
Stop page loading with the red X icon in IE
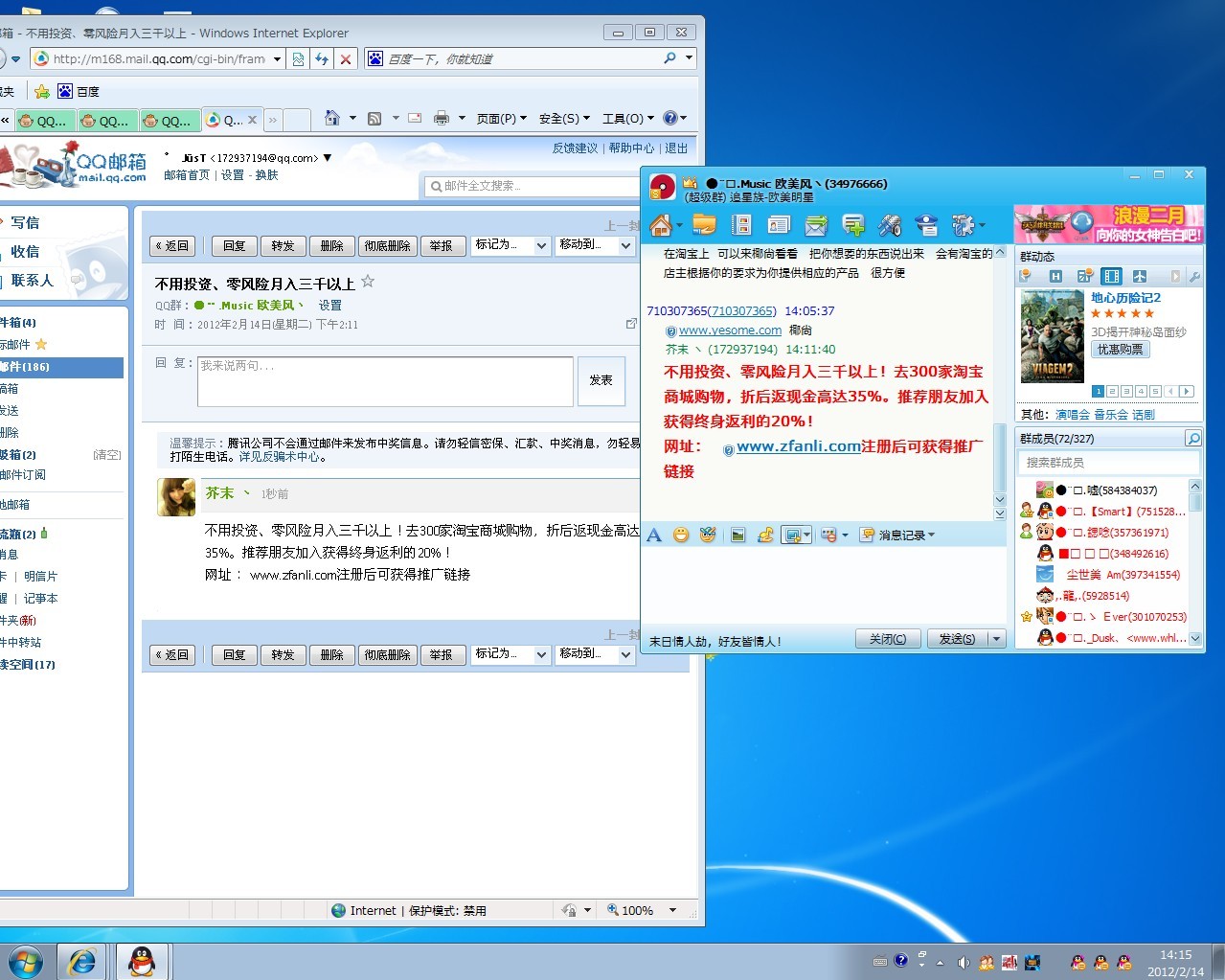(346, 59)
